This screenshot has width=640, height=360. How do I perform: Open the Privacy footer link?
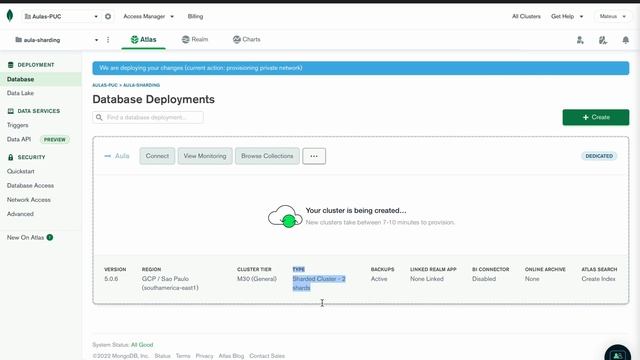click(x=204, y=356)
